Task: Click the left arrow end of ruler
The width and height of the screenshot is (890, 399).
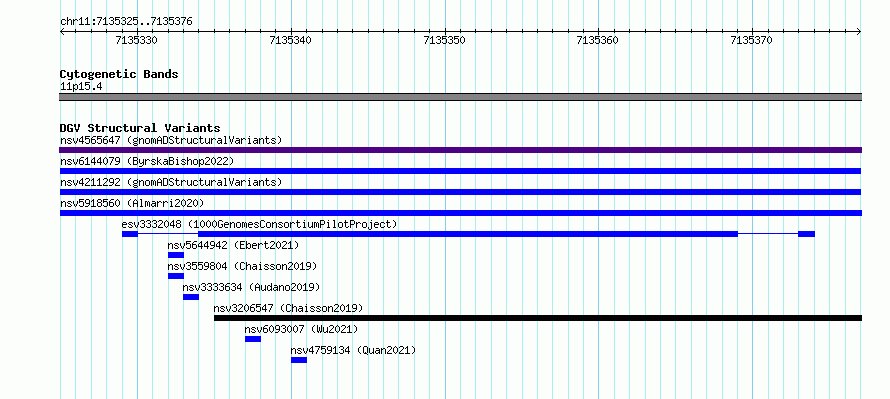Action: [62, 32]
